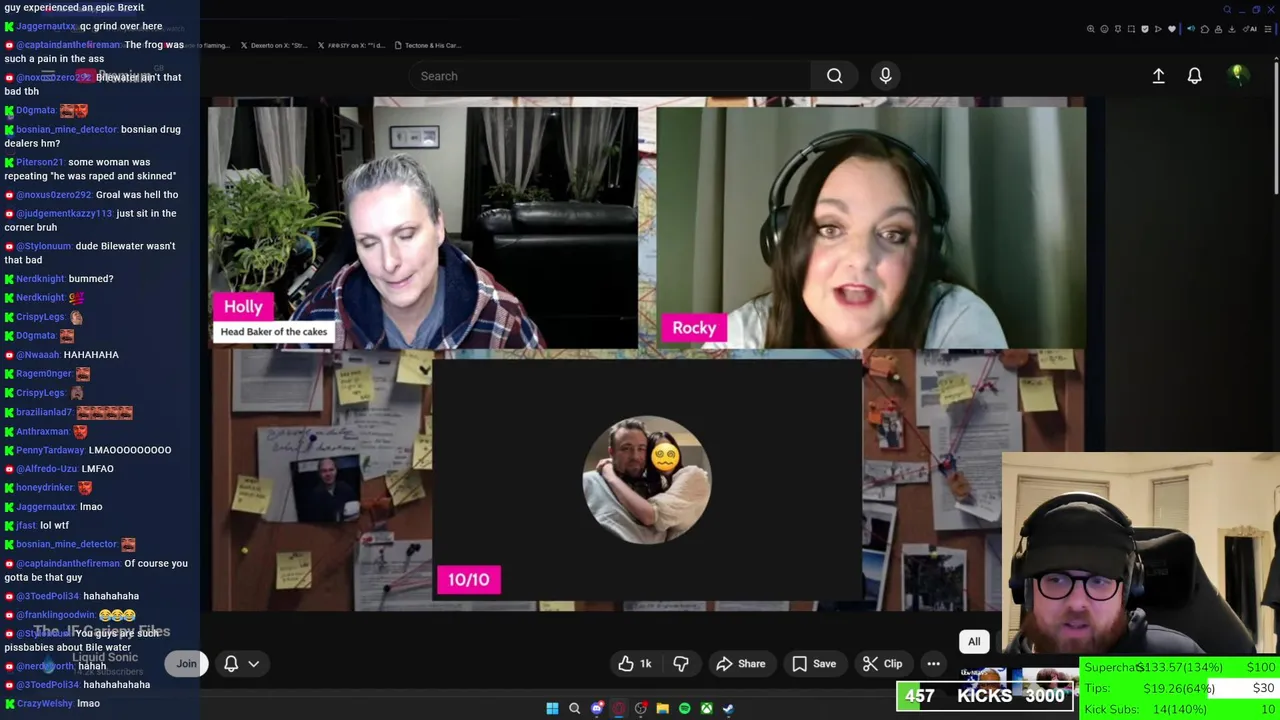
Task: Click the Share button
Action: coord(741,664)
